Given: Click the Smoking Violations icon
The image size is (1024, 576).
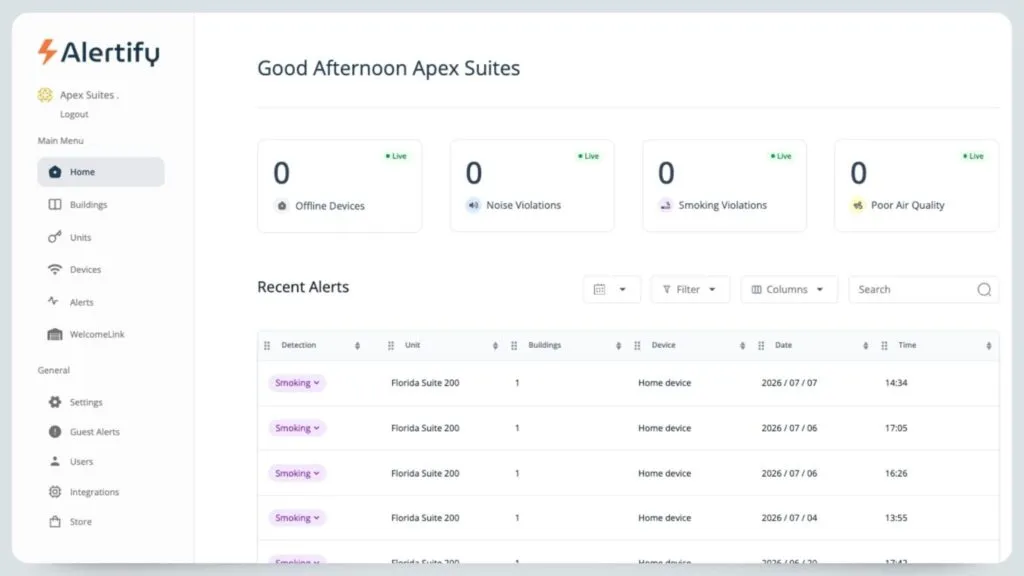Looking at the screenshot, I should tap(665, 205).
